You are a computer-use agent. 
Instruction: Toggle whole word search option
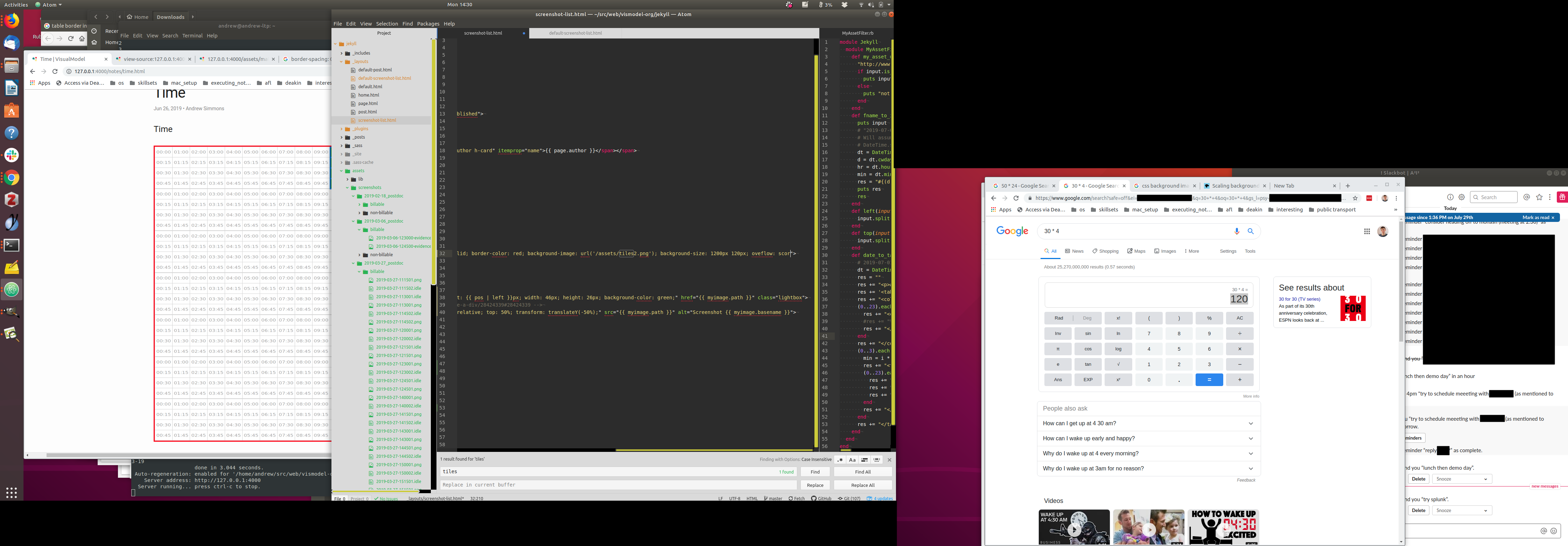(876, 460)
